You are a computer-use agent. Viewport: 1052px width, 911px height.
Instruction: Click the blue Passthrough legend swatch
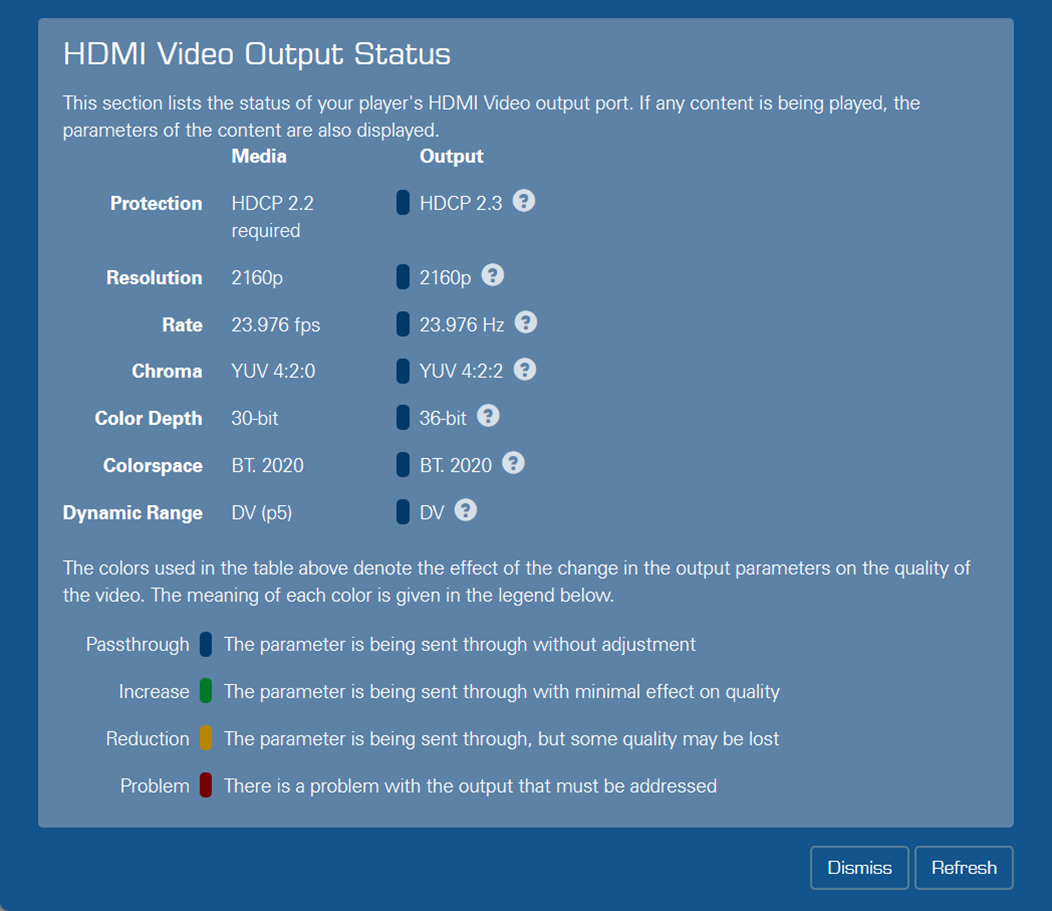point(206,644)
